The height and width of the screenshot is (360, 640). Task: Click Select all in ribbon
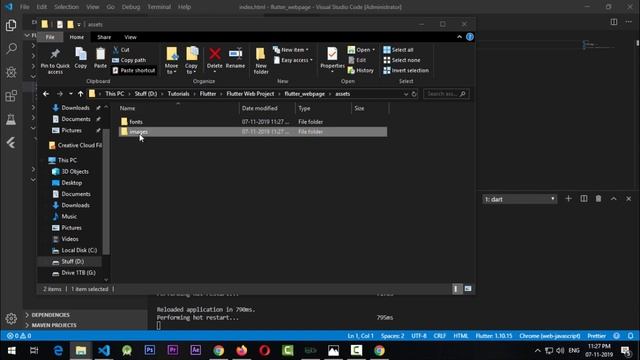398,50
